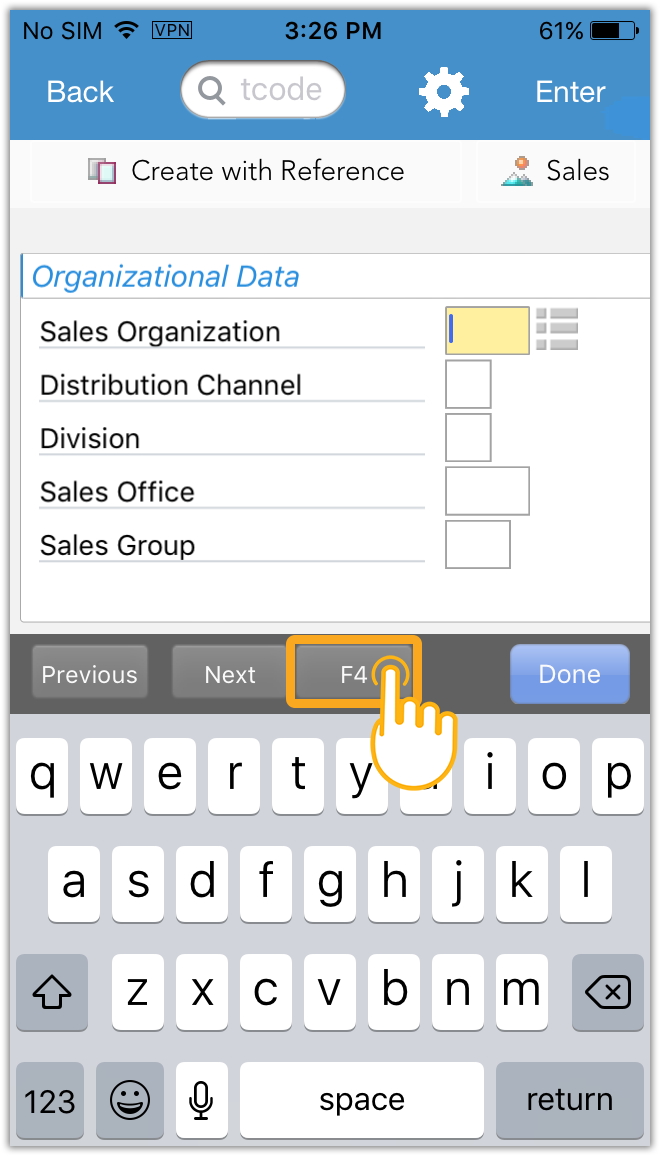Focus the Sales Office input box
The height and width of the screenshot is (1156, 660).
[487, 491]
